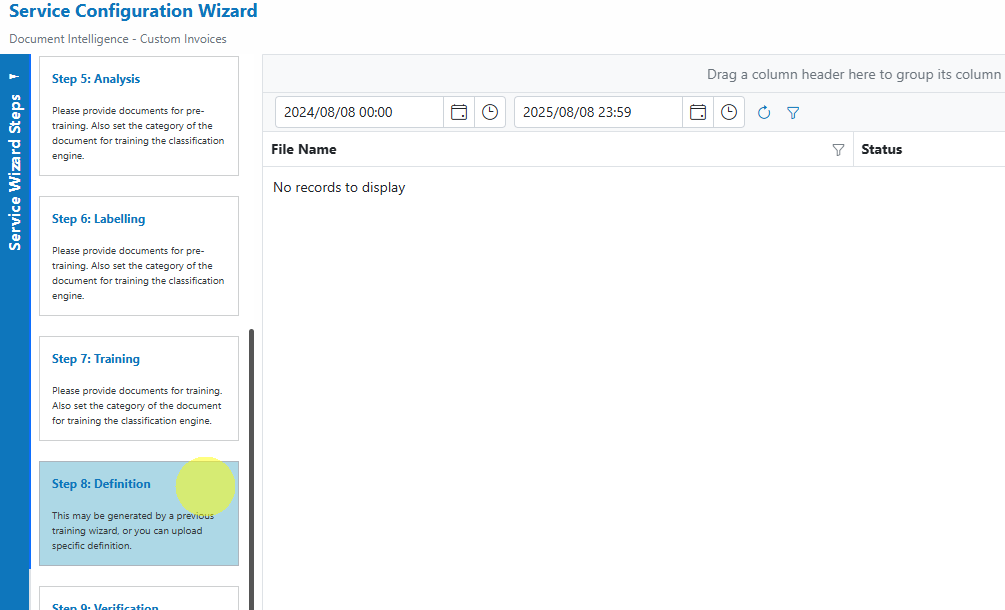Collapse the Service Wizard Steps sidebar
1005x610 pixels.
pos(15,76)
